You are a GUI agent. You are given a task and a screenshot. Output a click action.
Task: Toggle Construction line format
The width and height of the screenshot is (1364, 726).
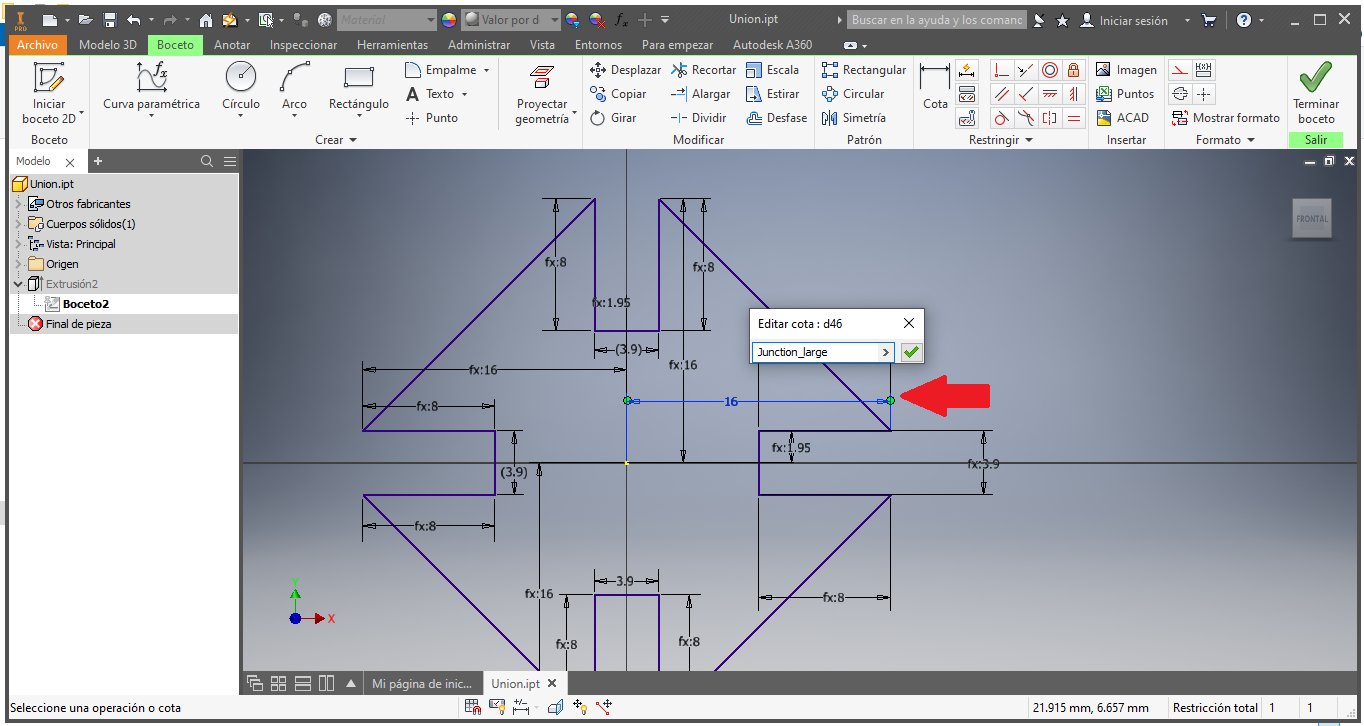[1180, 70]
